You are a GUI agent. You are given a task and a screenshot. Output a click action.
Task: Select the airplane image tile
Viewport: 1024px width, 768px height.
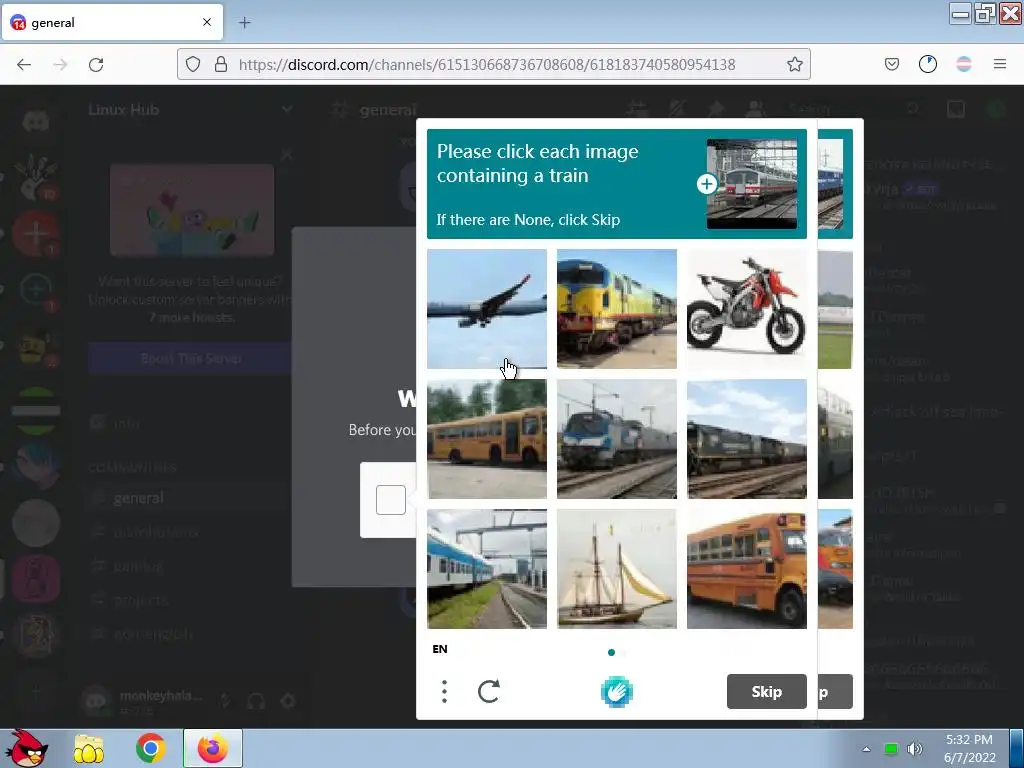(x=487, y=309)
